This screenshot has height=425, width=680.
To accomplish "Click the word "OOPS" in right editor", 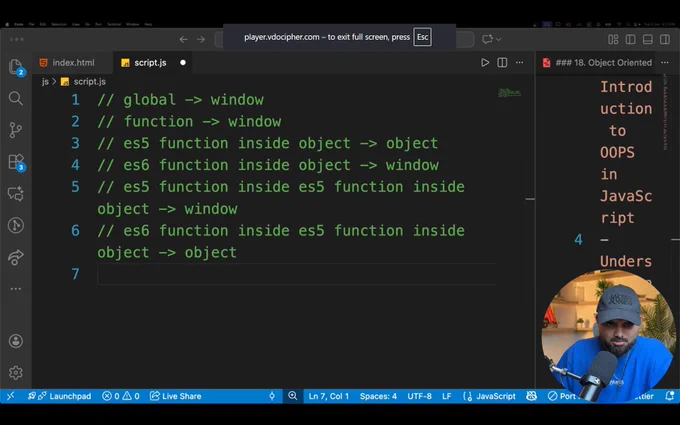I will 617,153.
